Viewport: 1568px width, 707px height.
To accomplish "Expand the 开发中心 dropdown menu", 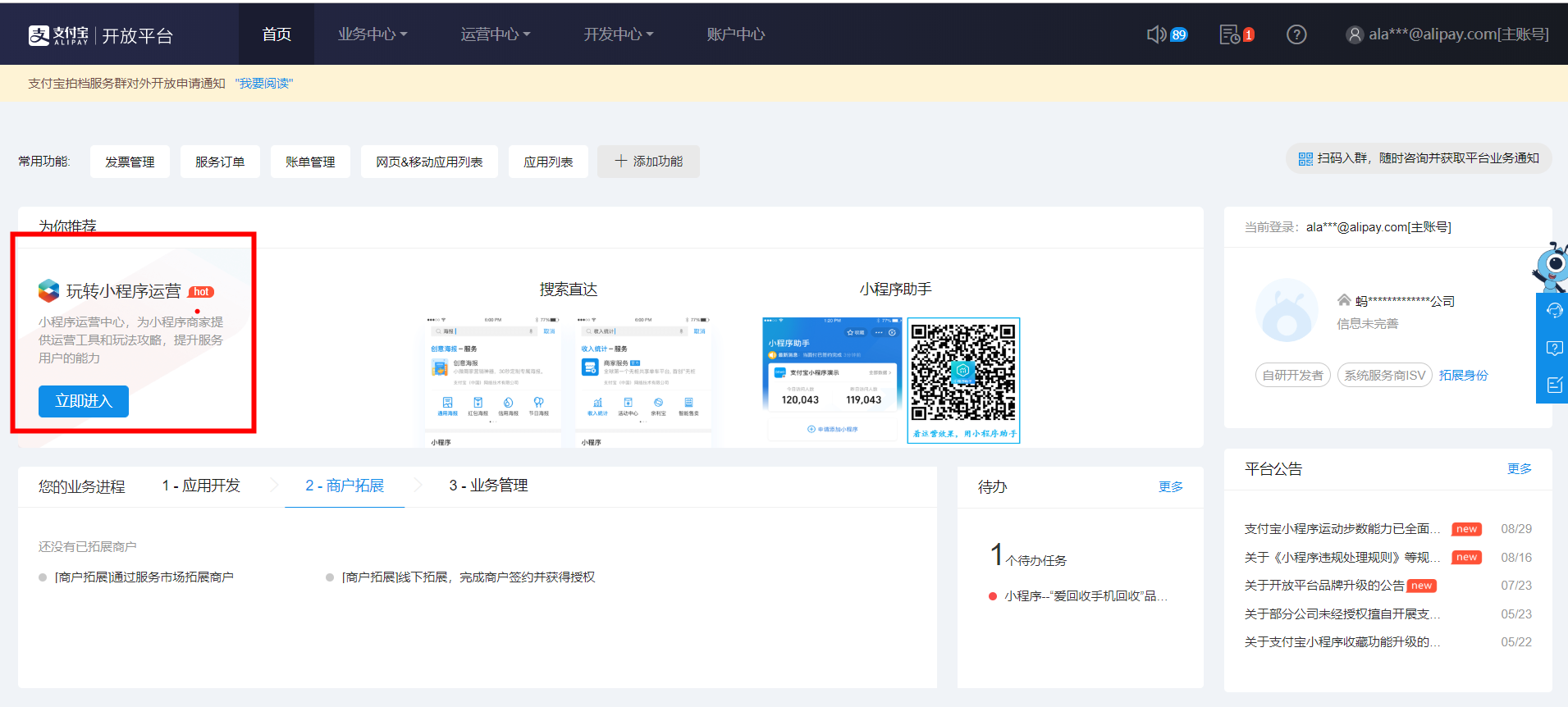I will tap(619, 34).
